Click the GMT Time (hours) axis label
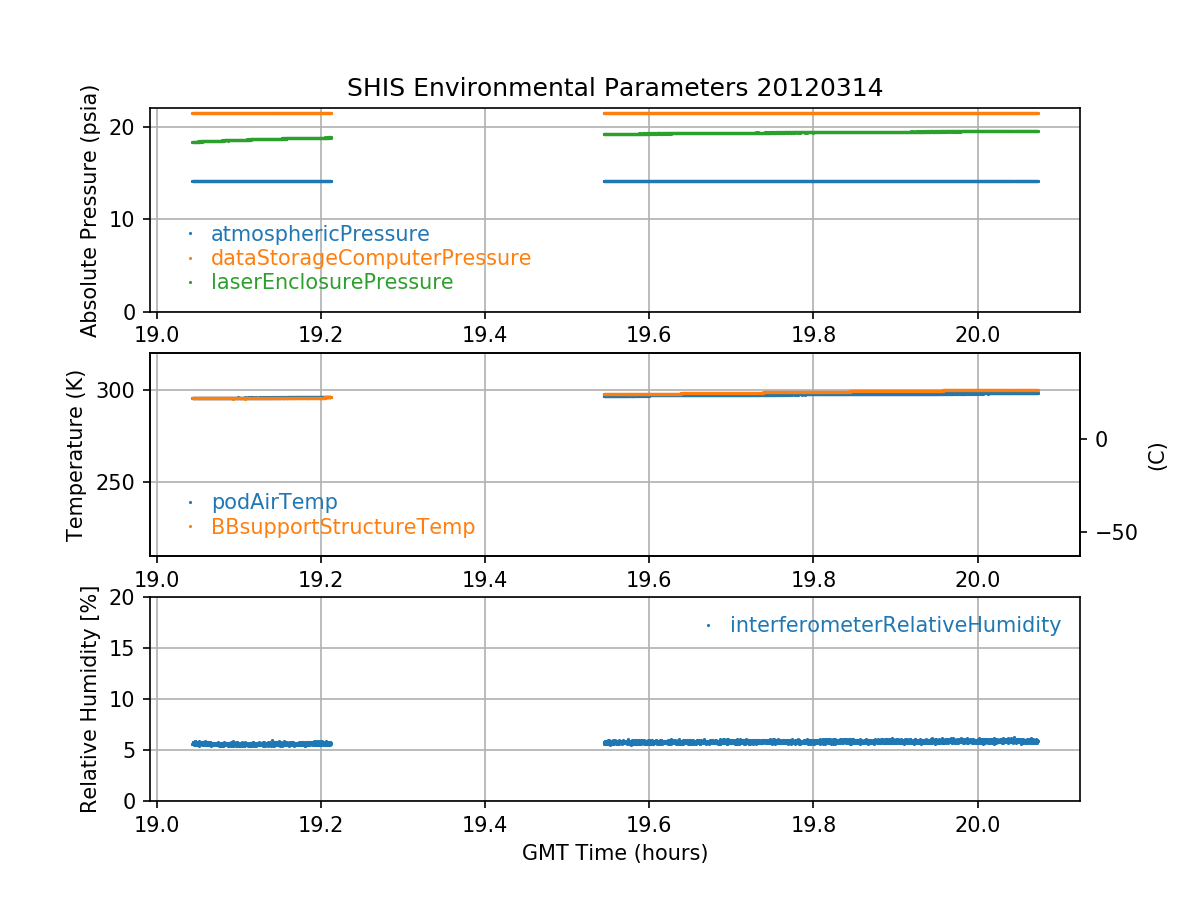1200x900 pixels. 614,853
